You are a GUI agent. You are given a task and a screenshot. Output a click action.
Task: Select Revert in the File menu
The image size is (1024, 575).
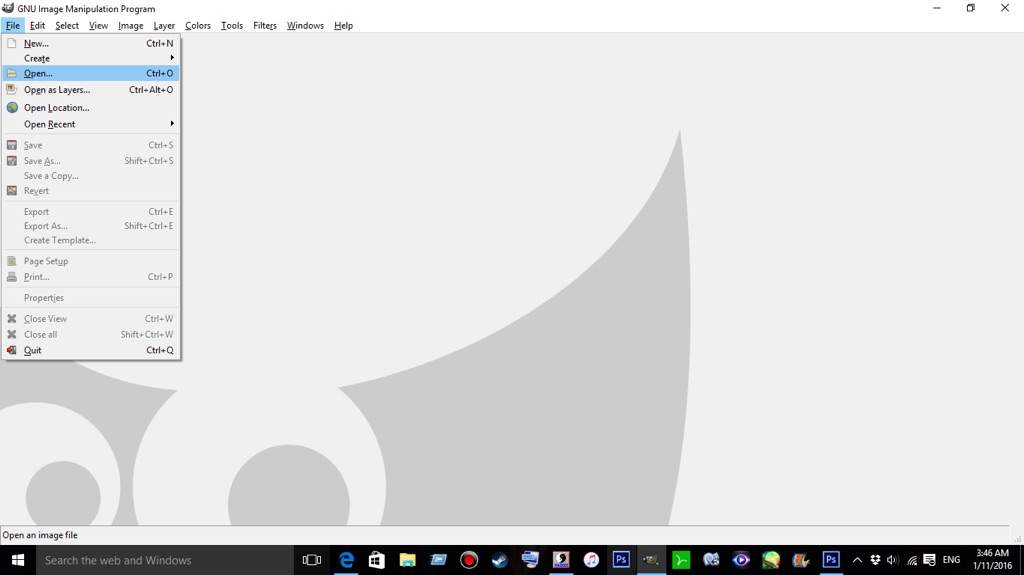pyautogui.click(x=91, y=191)
